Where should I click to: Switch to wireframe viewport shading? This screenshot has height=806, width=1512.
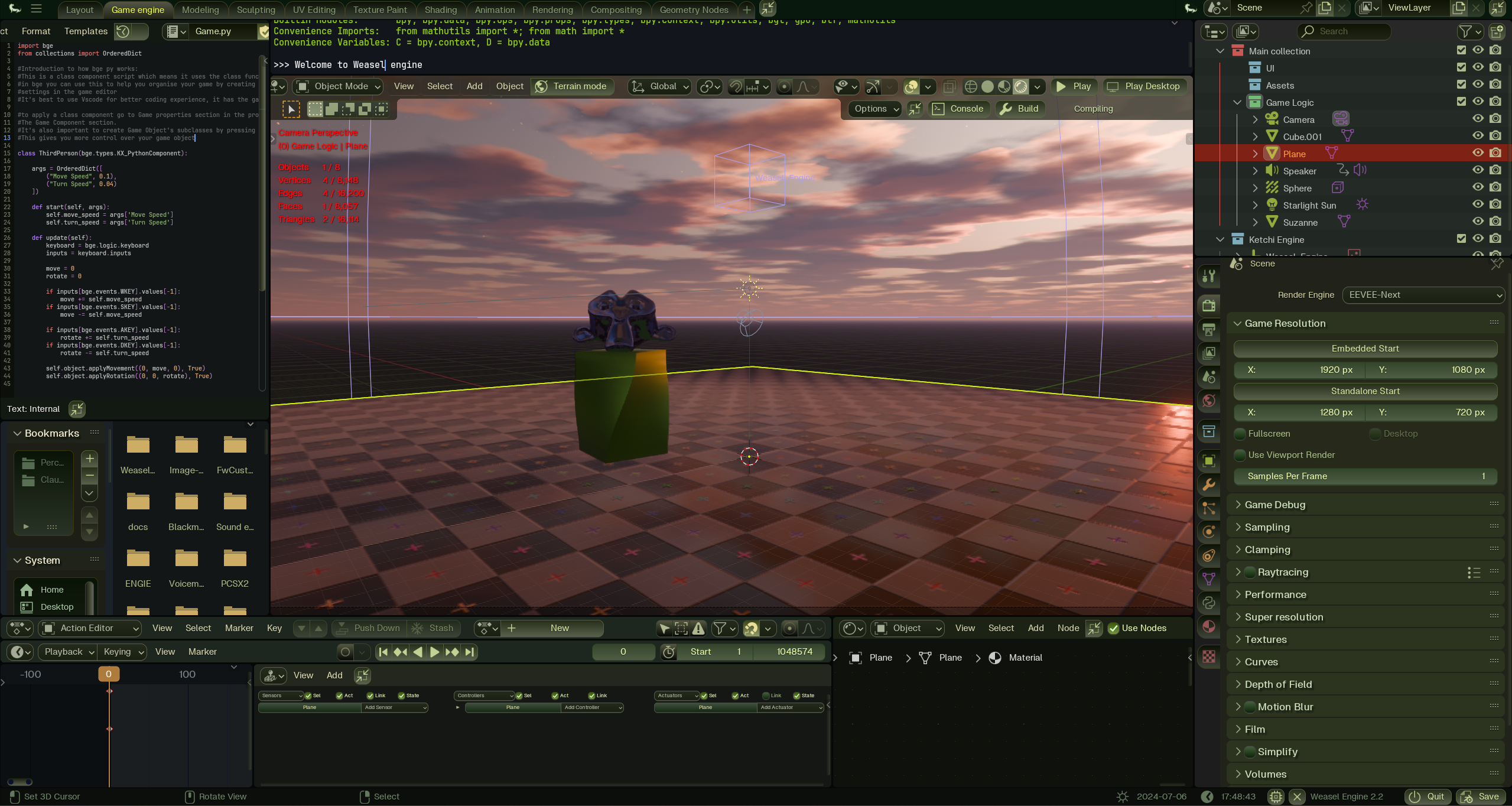[x=971, y=86]
